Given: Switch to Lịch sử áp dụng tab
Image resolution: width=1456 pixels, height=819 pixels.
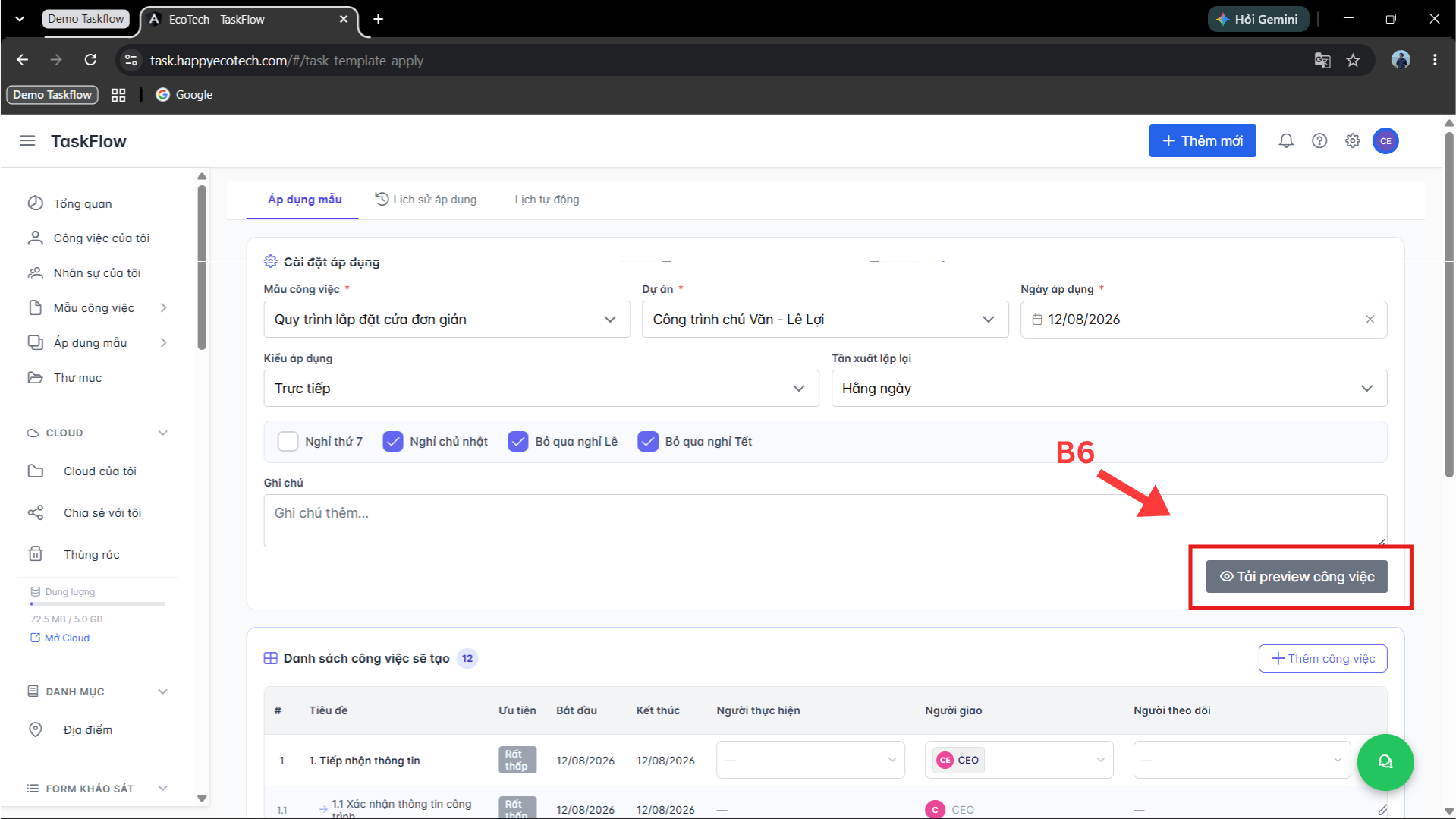Looking at the screenshot, I should [x=426, y=200].
